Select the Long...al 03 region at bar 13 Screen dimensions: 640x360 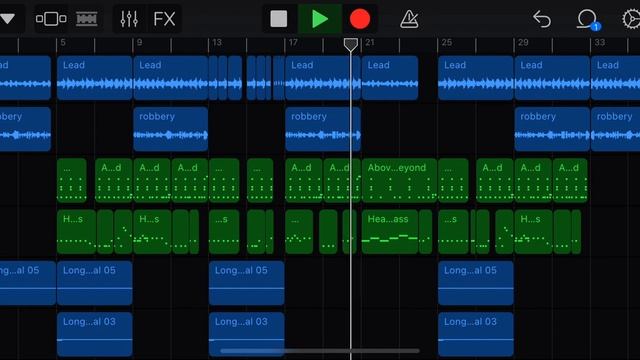pos(247,334)
